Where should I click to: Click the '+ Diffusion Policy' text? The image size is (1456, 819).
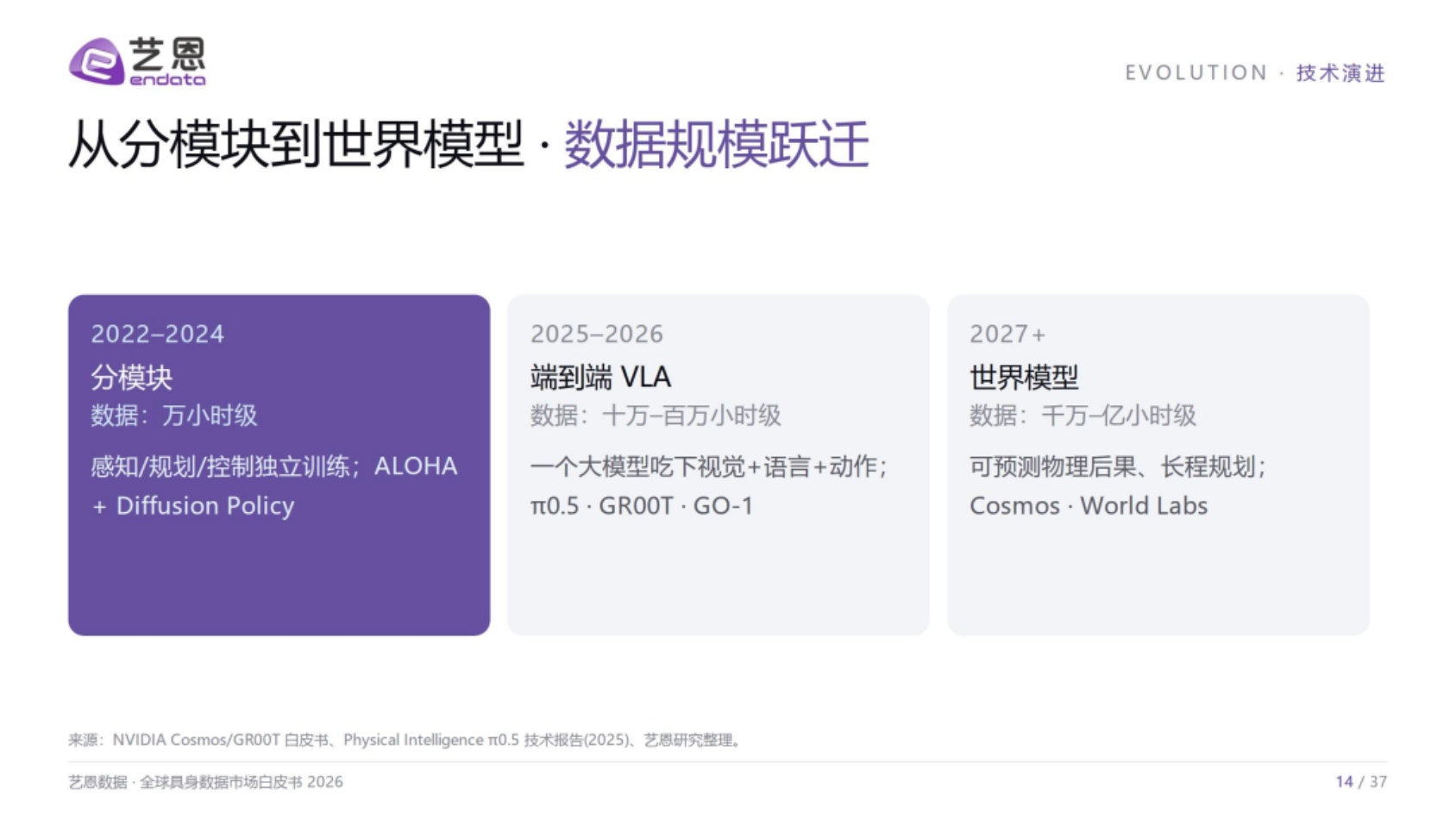(x=193, y=506)
